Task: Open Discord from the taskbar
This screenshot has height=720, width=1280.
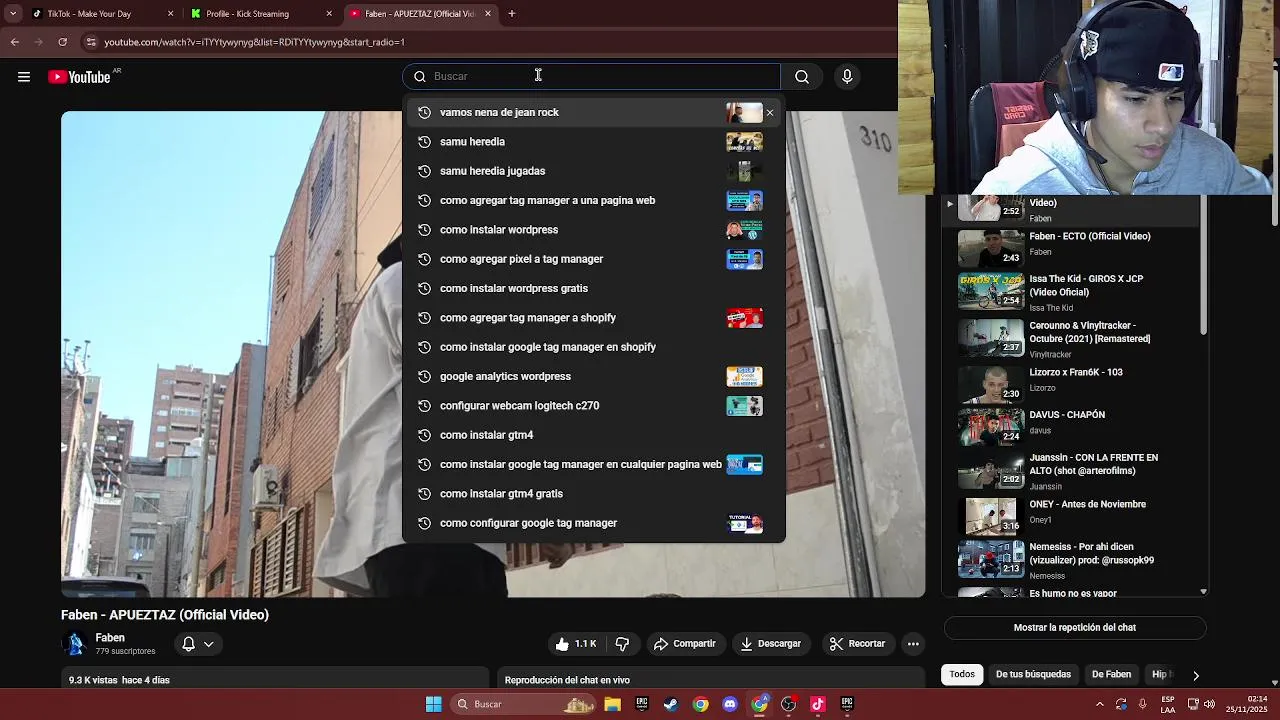Action: pos(730,704)
